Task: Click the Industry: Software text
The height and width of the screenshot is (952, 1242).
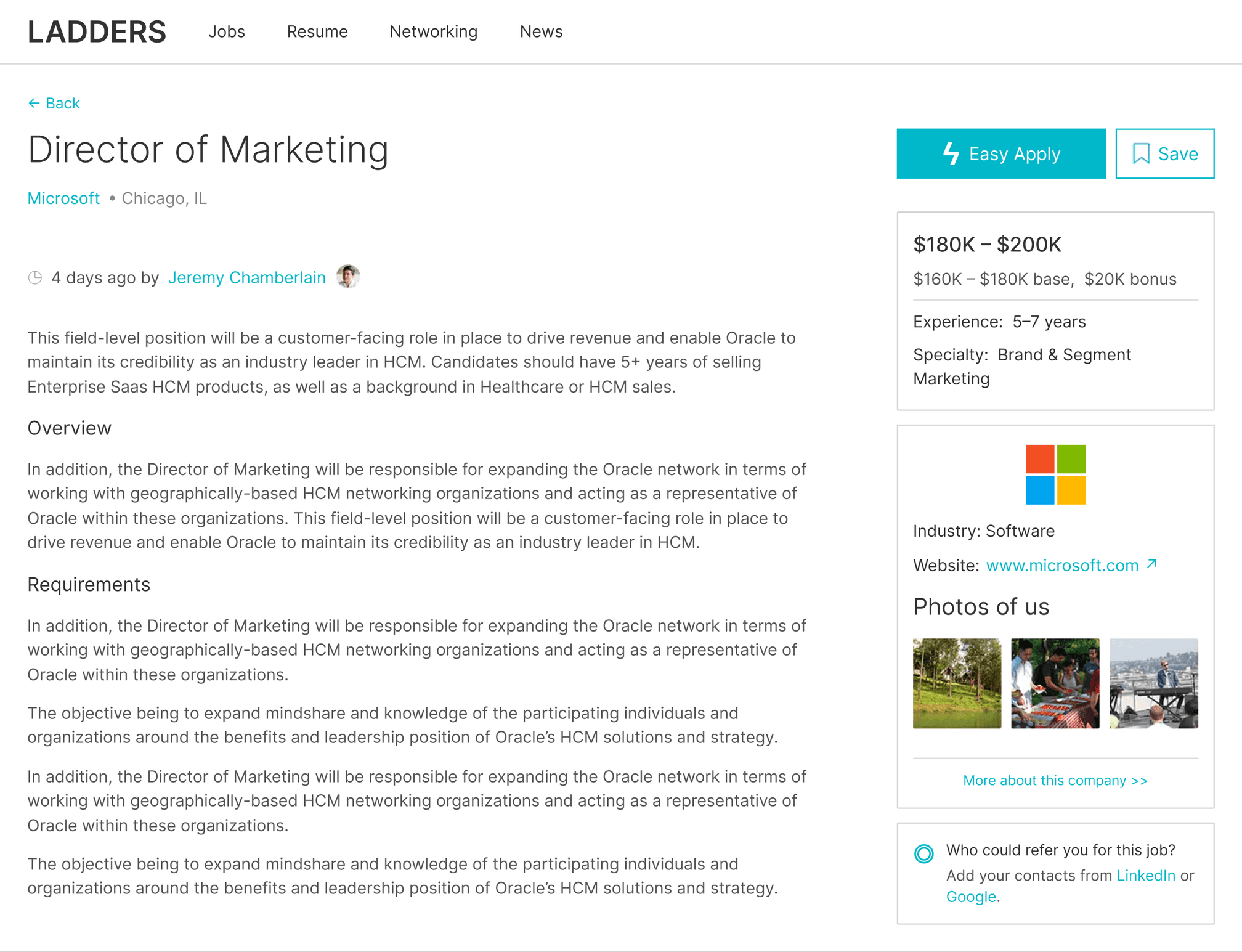Action: tap(984, 531)
